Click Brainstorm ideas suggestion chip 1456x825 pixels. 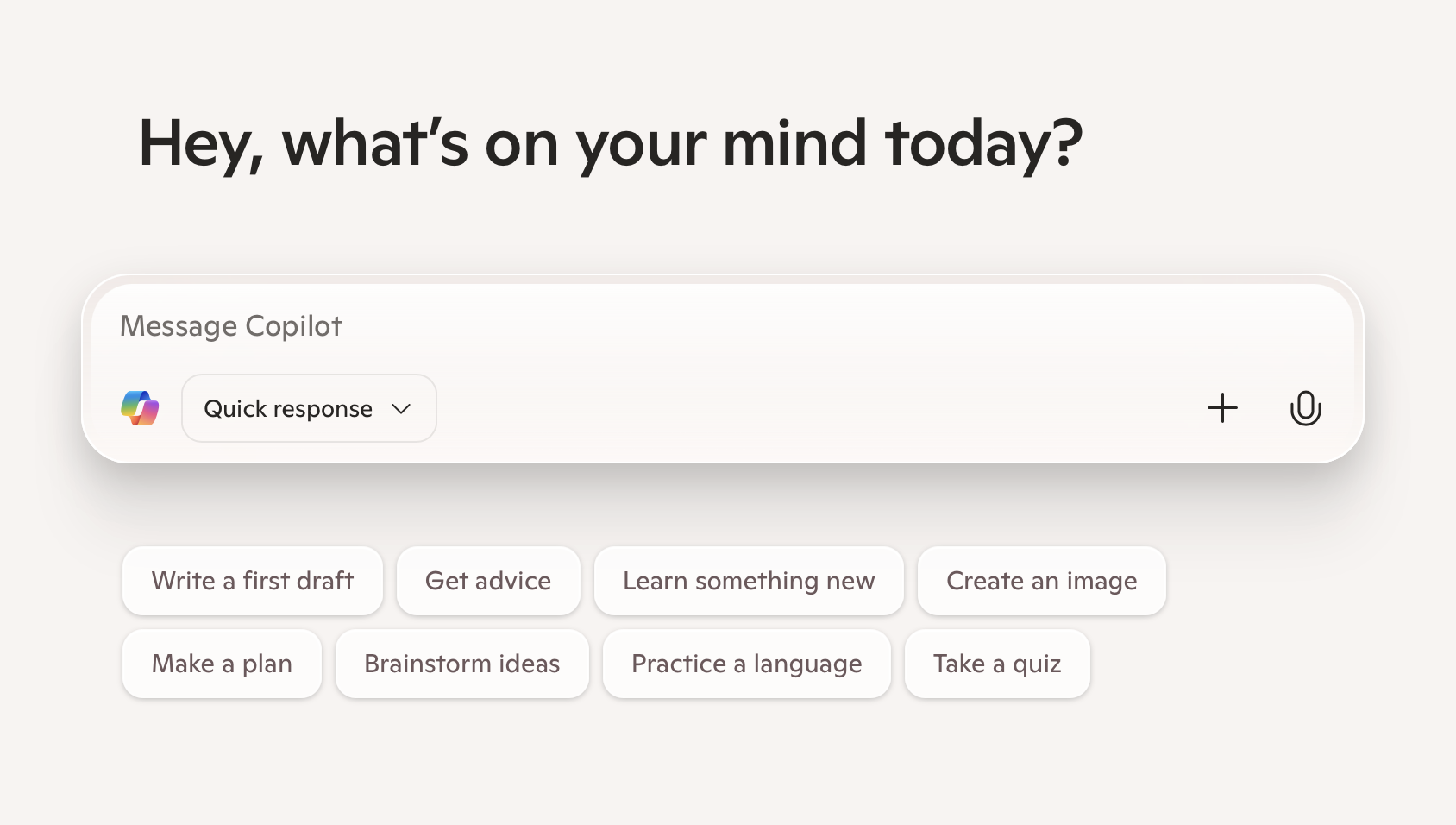click(x=462, y=664)
